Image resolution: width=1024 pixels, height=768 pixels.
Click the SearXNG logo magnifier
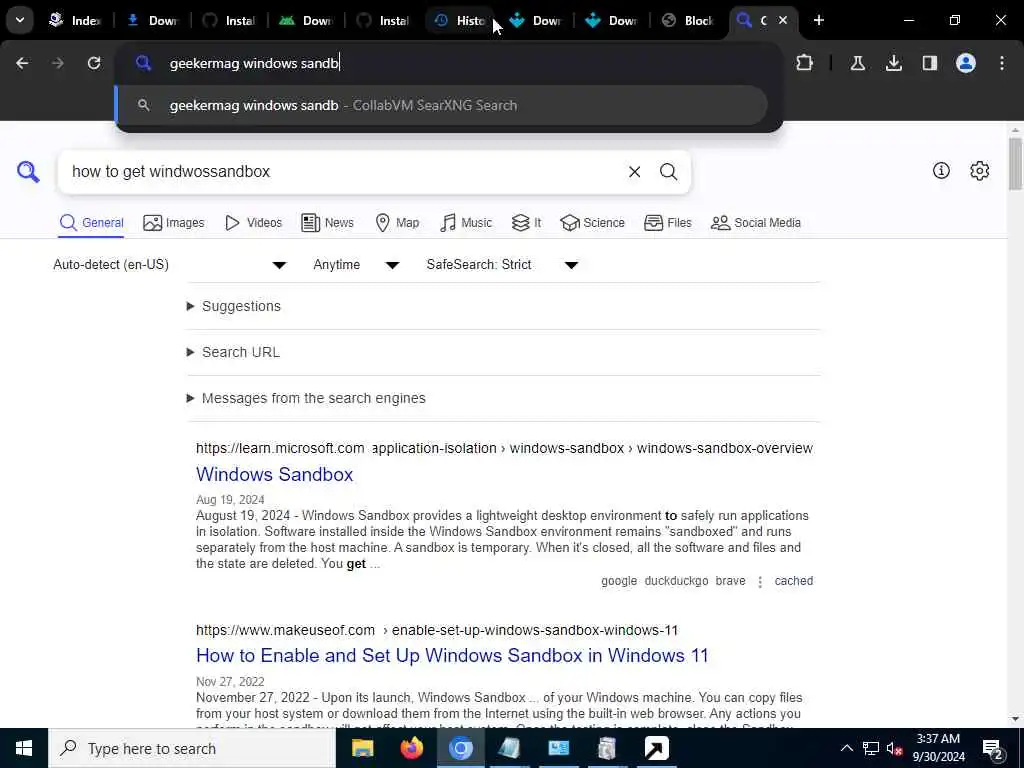coord(28,172)
